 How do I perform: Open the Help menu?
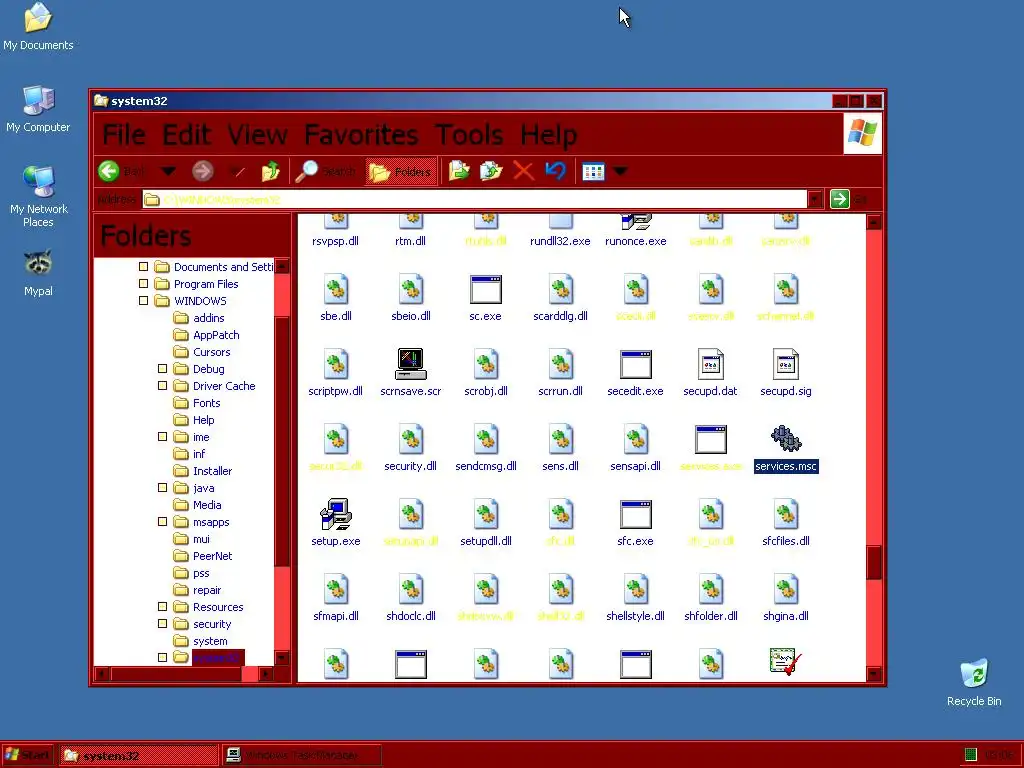tap(549, 135)
